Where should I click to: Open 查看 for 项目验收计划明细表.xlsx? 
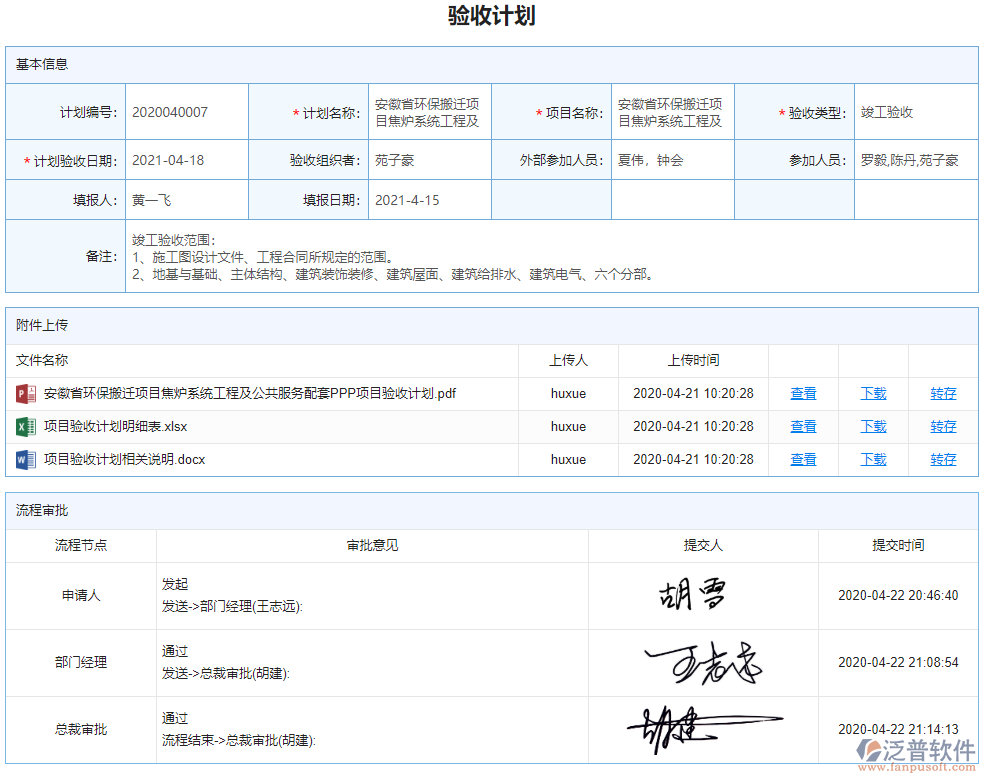(x=803, y=426)
